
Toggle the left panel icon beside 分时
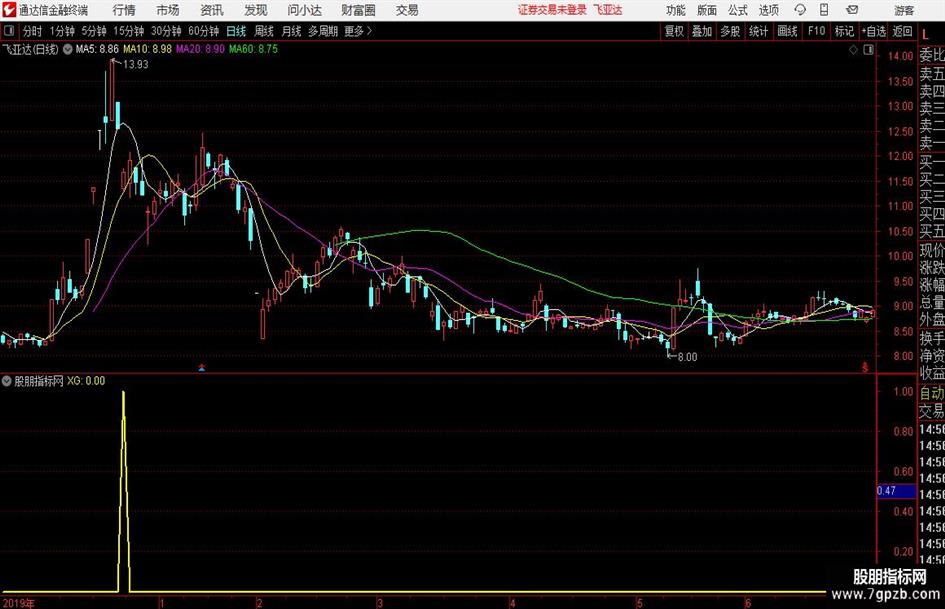(x=8, y=31)
